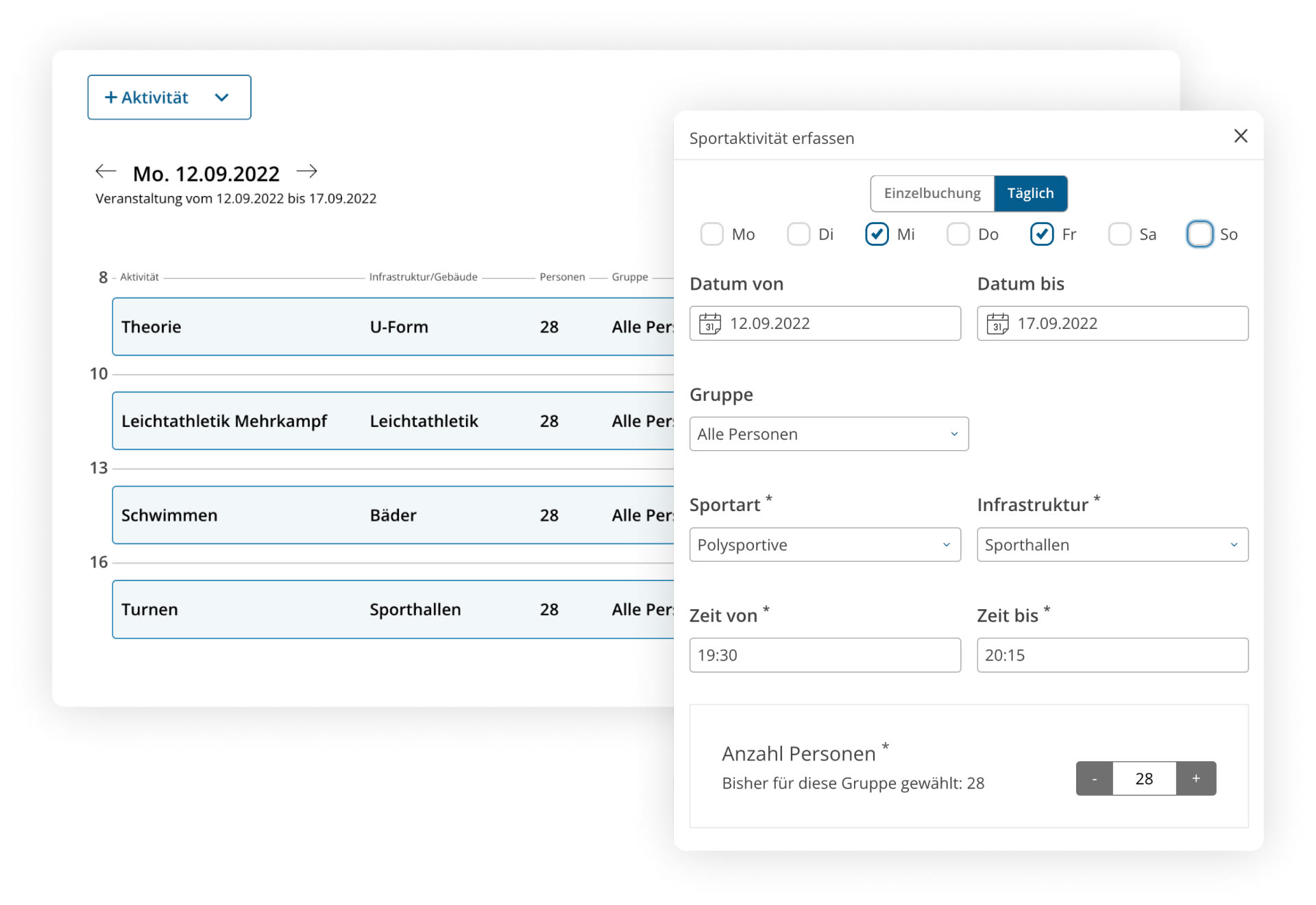Close the Sportaktivität erfassen dialog

(1240, 136)
